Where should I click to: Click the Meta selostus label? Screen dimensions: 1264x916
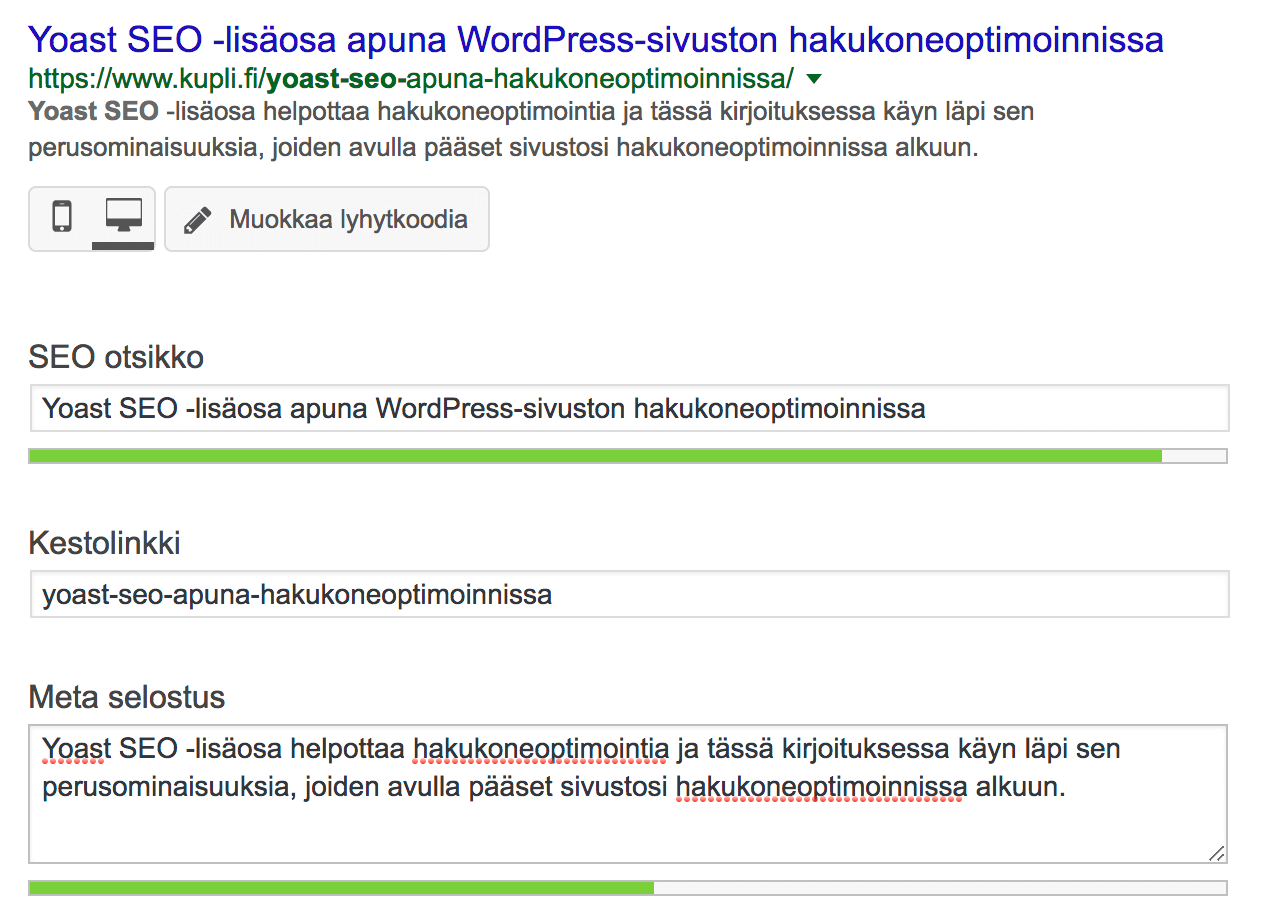tap(127, 697)
